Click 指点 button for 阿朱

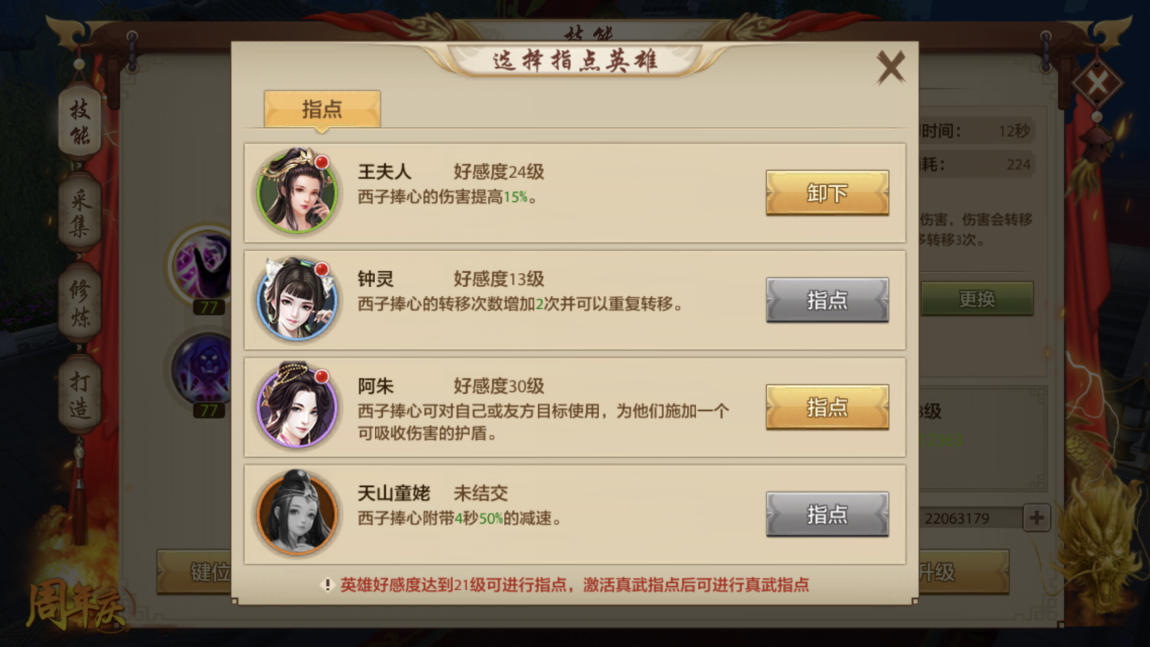(x=827, y=407)
